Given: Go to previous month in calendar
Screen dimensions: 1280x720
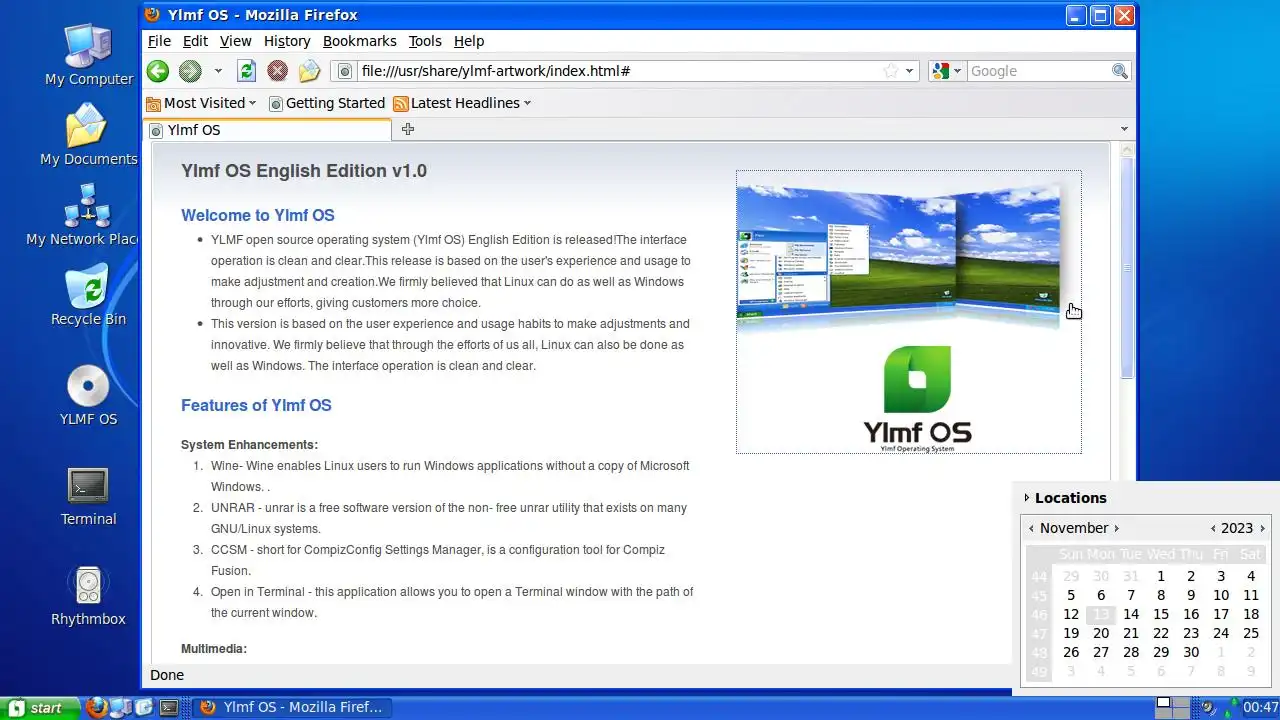Looking at the screenshot, I should [1031, 528].
